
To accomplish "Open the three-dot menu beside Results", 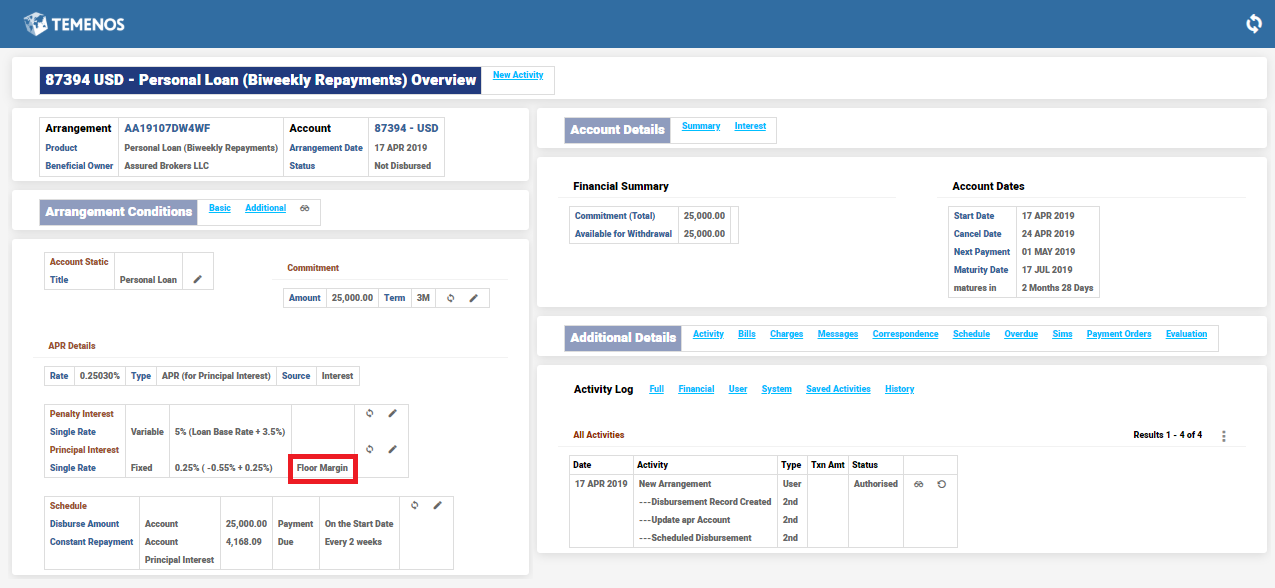I will [1223, 436].
